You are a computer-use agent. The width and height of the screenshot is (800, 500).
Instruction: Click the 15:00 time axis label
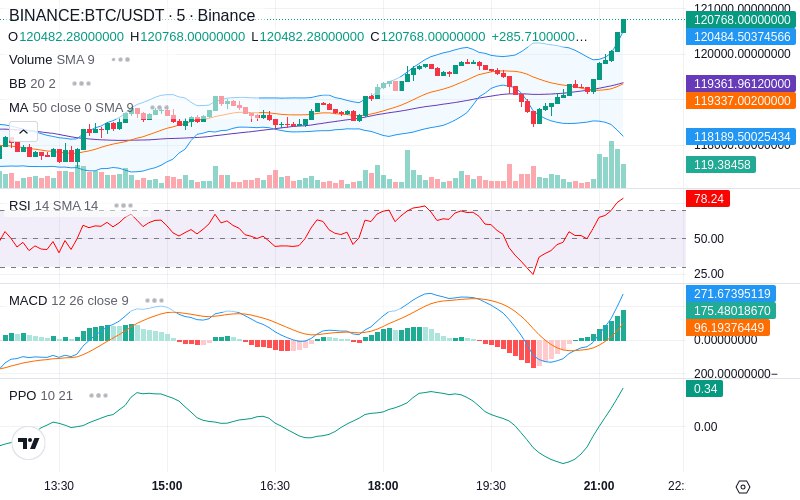pyautogui.click(x=167, y=486)
